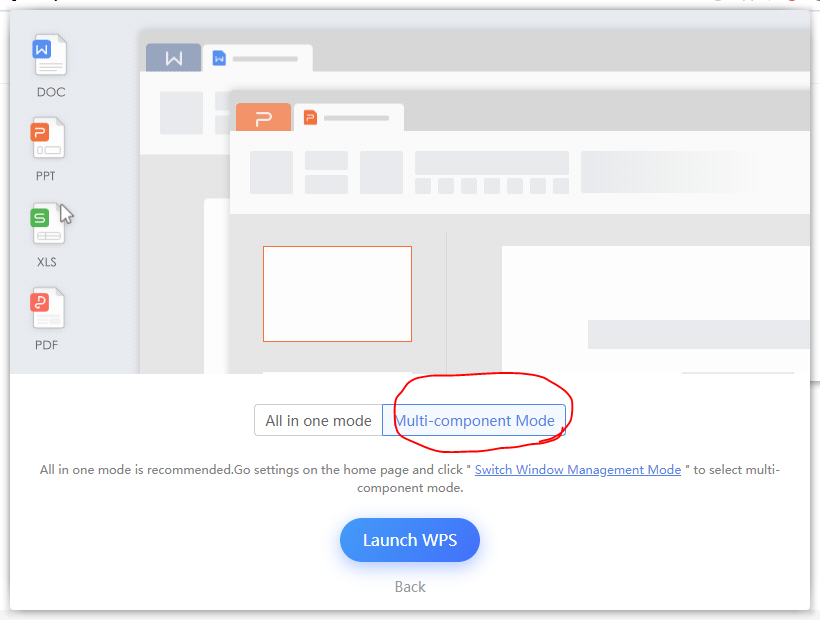
Task: Select All in one mode option
Action: pos(318,420)
